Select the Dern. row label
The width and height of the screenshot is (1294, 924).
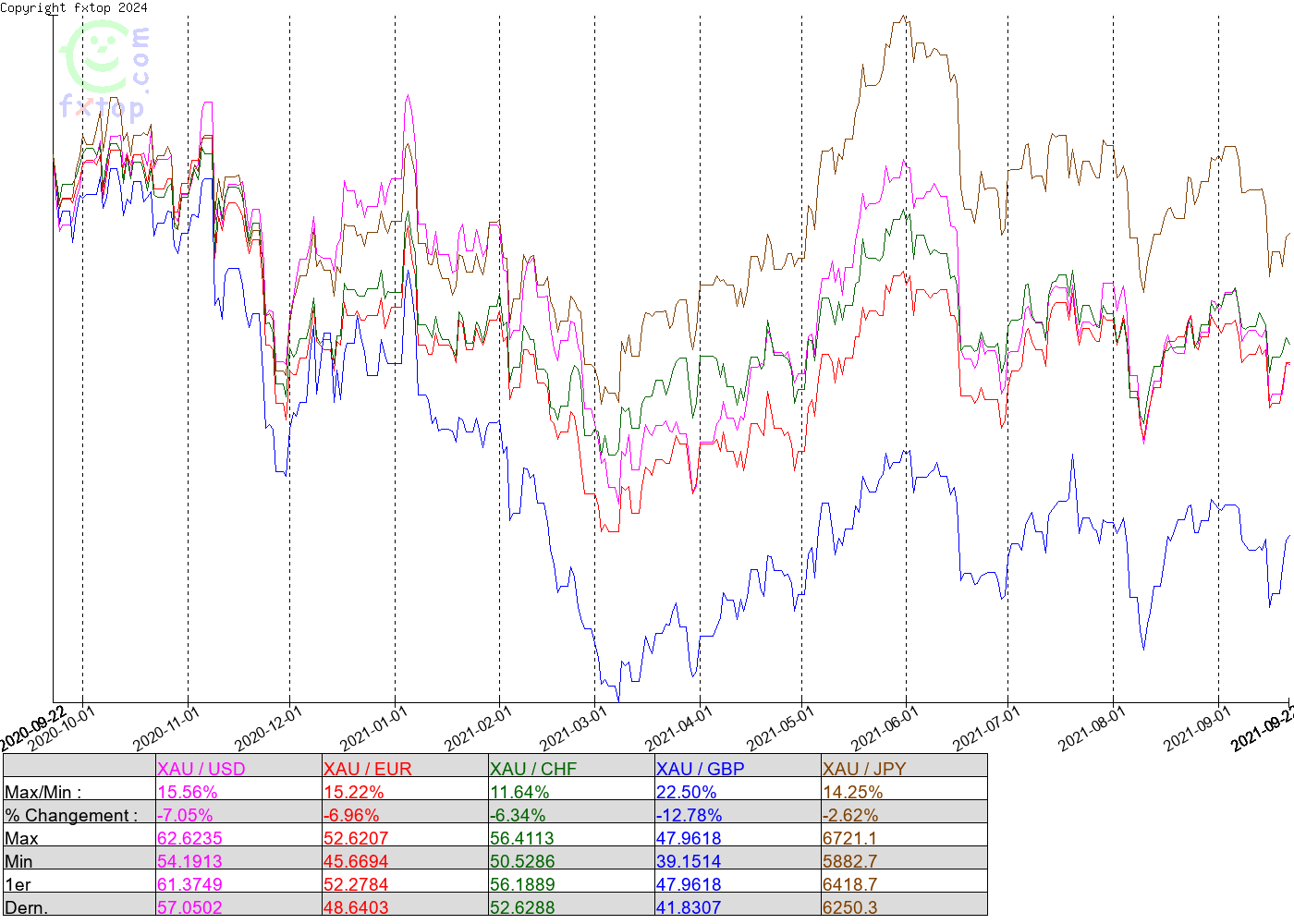[x=26, y=907]
